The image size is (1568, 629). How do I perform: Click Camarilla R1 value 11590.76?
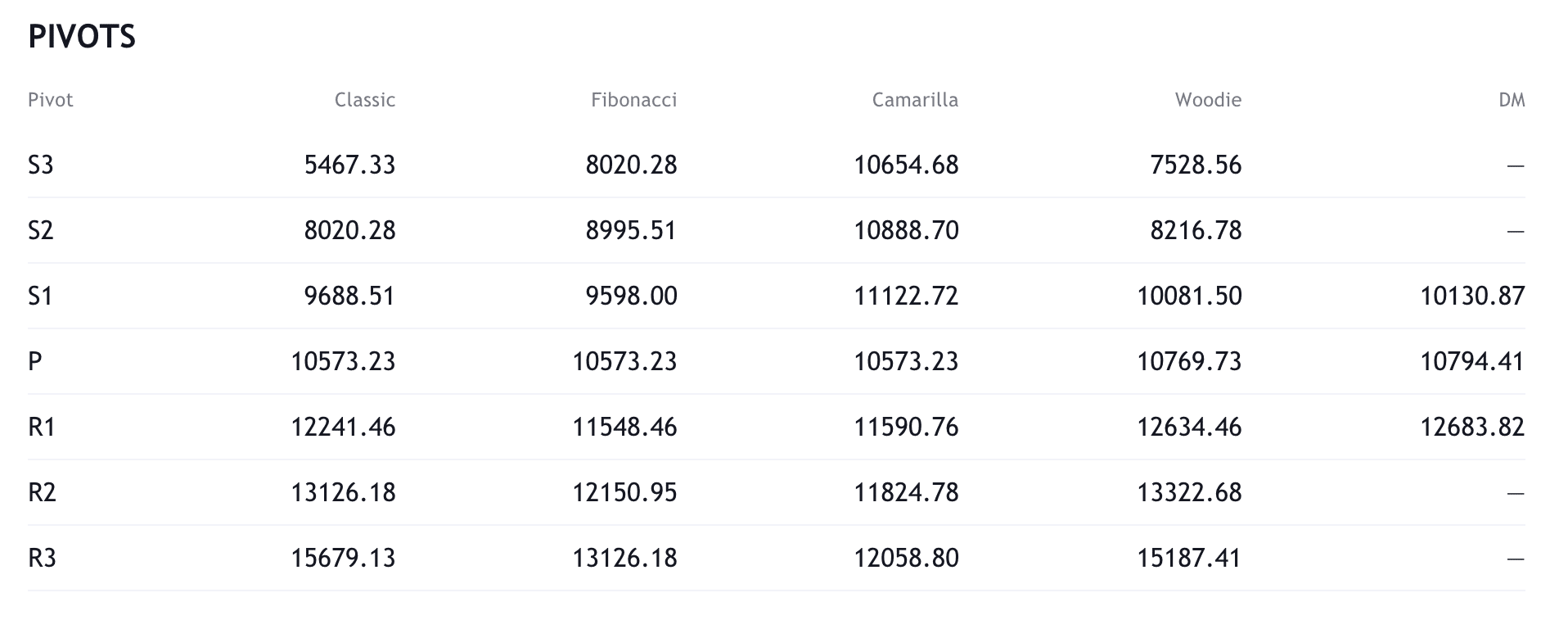pyautogui.click(x=906, y=428)
